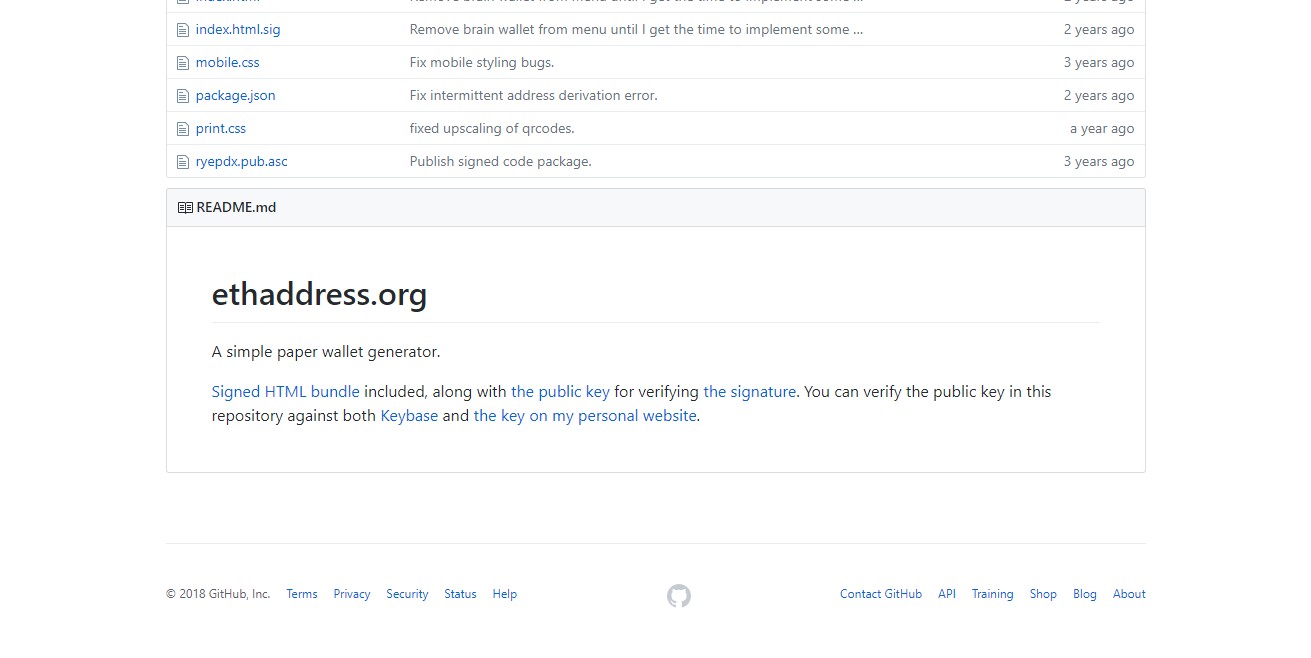Image resolution: width=1311 pixels, height=658 pixels.
Task: Click Contact GitHub in the footer
Action: [x=880, y=594]
